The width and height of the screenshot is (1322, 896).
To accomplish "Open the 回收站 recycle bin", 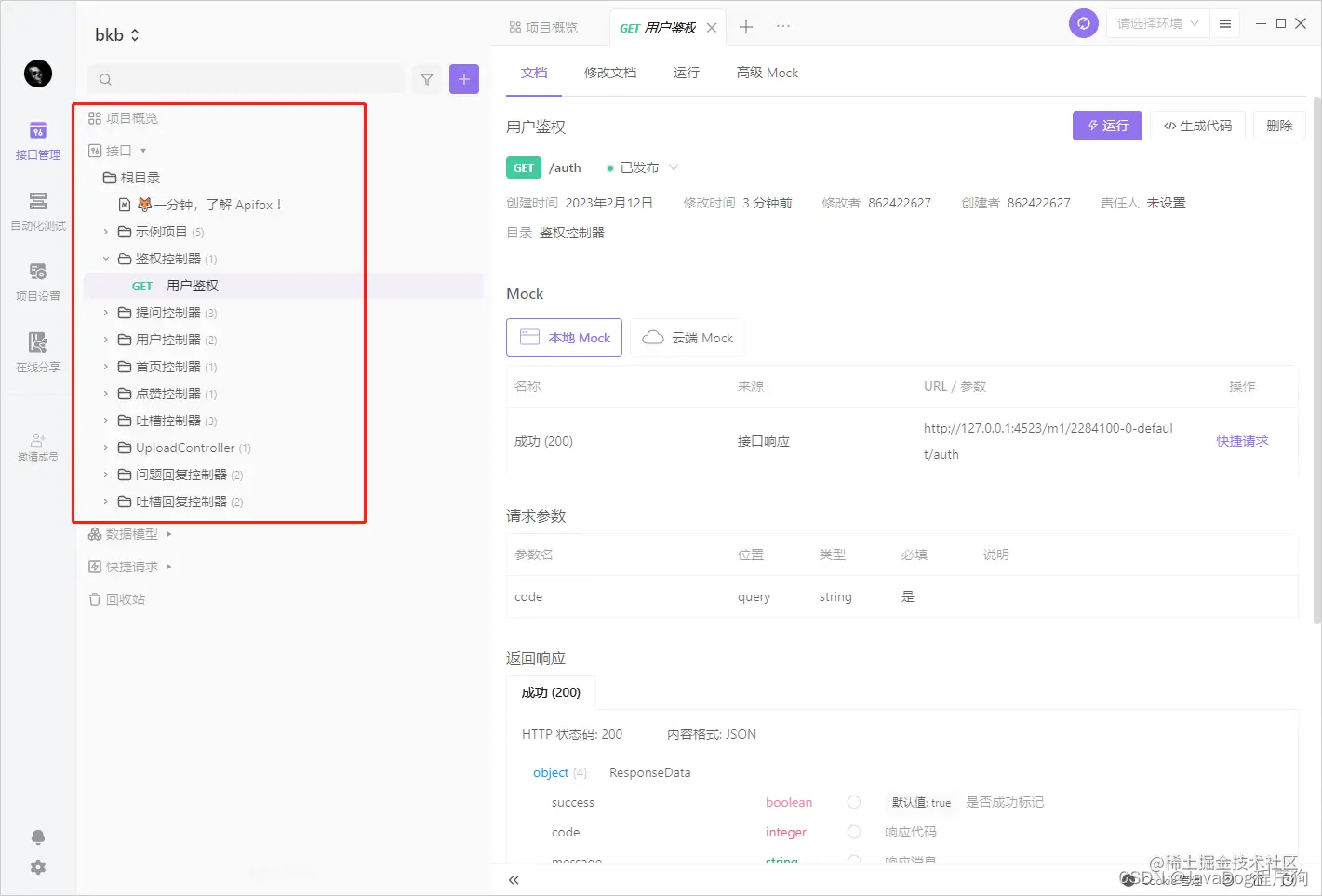I will tap(125, 598).
